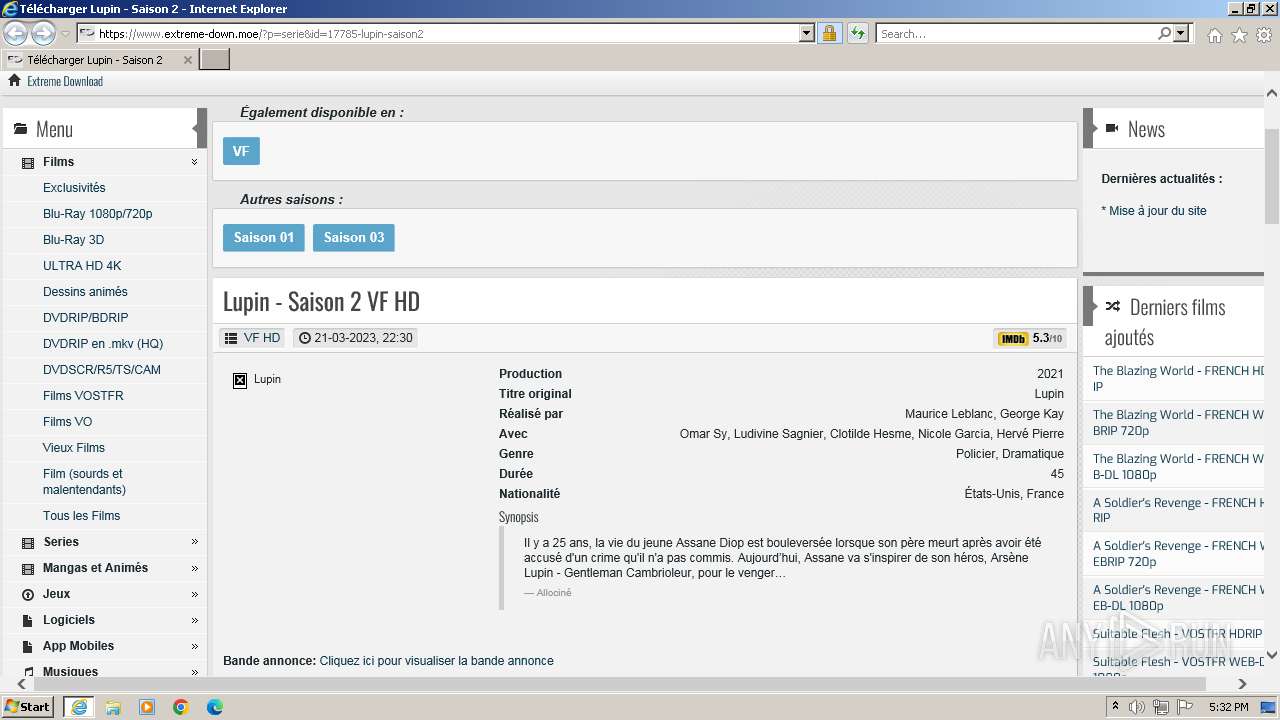The width and height of the screenshot is (1280, 720).
Task: Open Exclusivités in Films menu
Action: pos(74,188)
